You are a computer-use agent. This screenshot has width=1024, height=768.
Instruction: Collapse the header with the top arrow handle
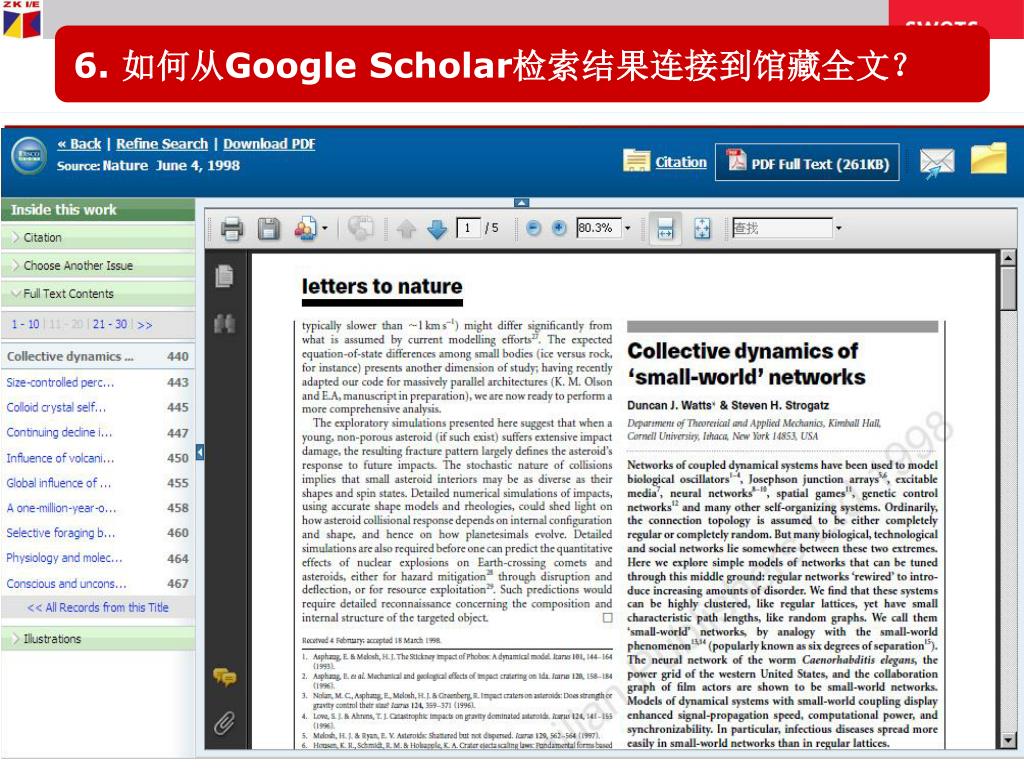pos(521,203)
